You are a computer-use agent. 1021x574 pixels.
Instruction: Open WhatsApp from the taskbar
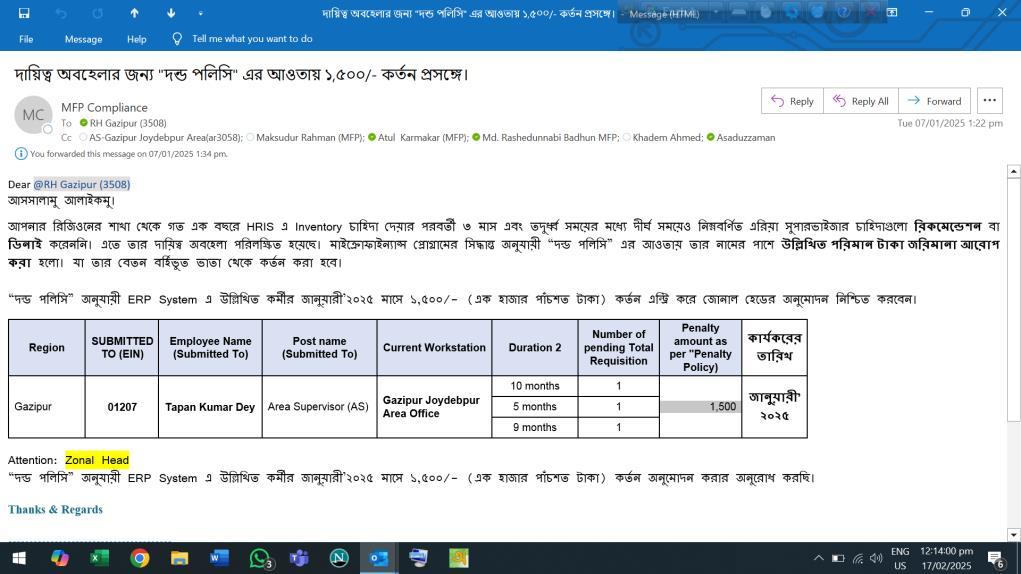tap(260, 558)
